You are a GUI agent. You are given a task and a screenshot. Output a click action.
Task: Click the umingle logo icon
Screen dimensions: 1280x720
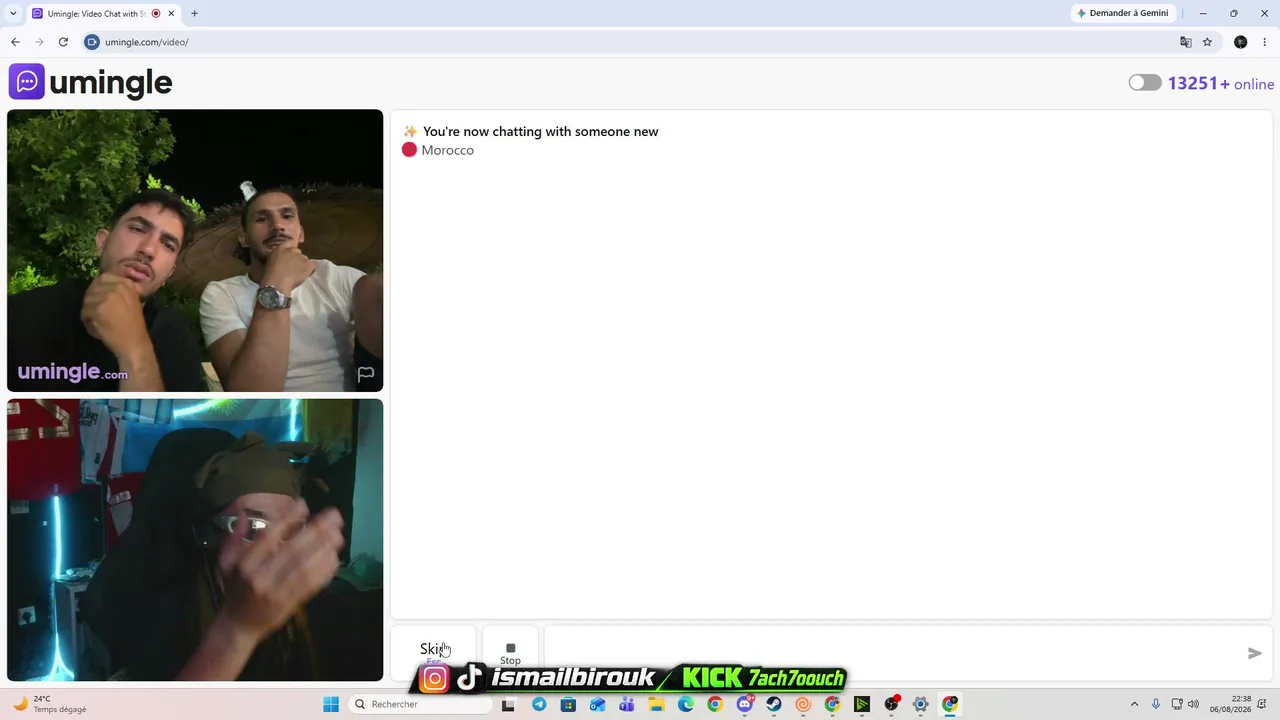[27, 82]
